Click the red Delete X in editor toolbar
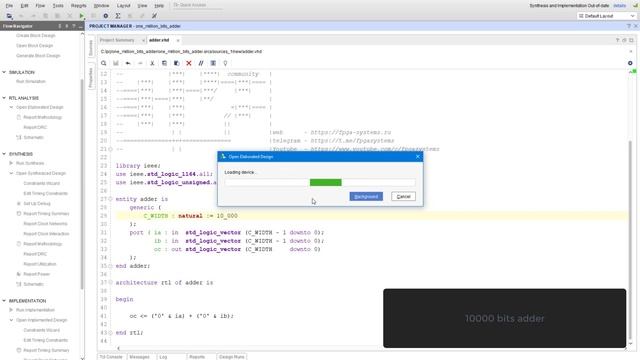 189,63
